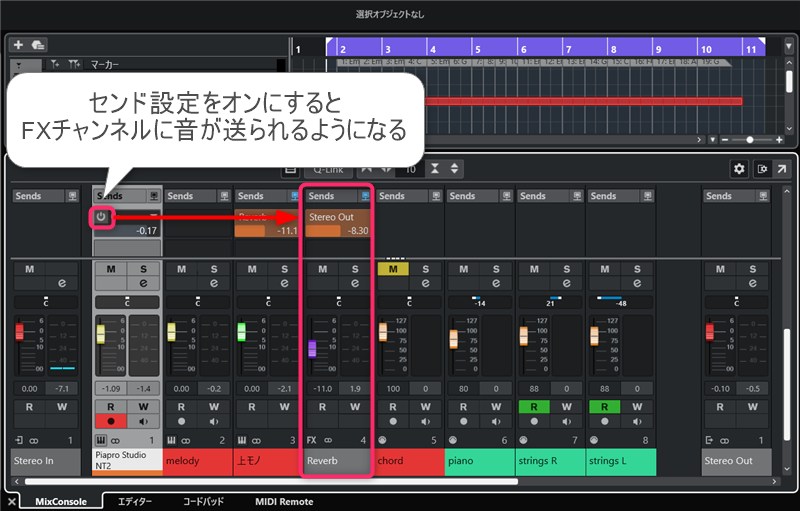800x511 pixels.
Task: Solo the Reverb FX channel
Action: (x=355, y=269)
